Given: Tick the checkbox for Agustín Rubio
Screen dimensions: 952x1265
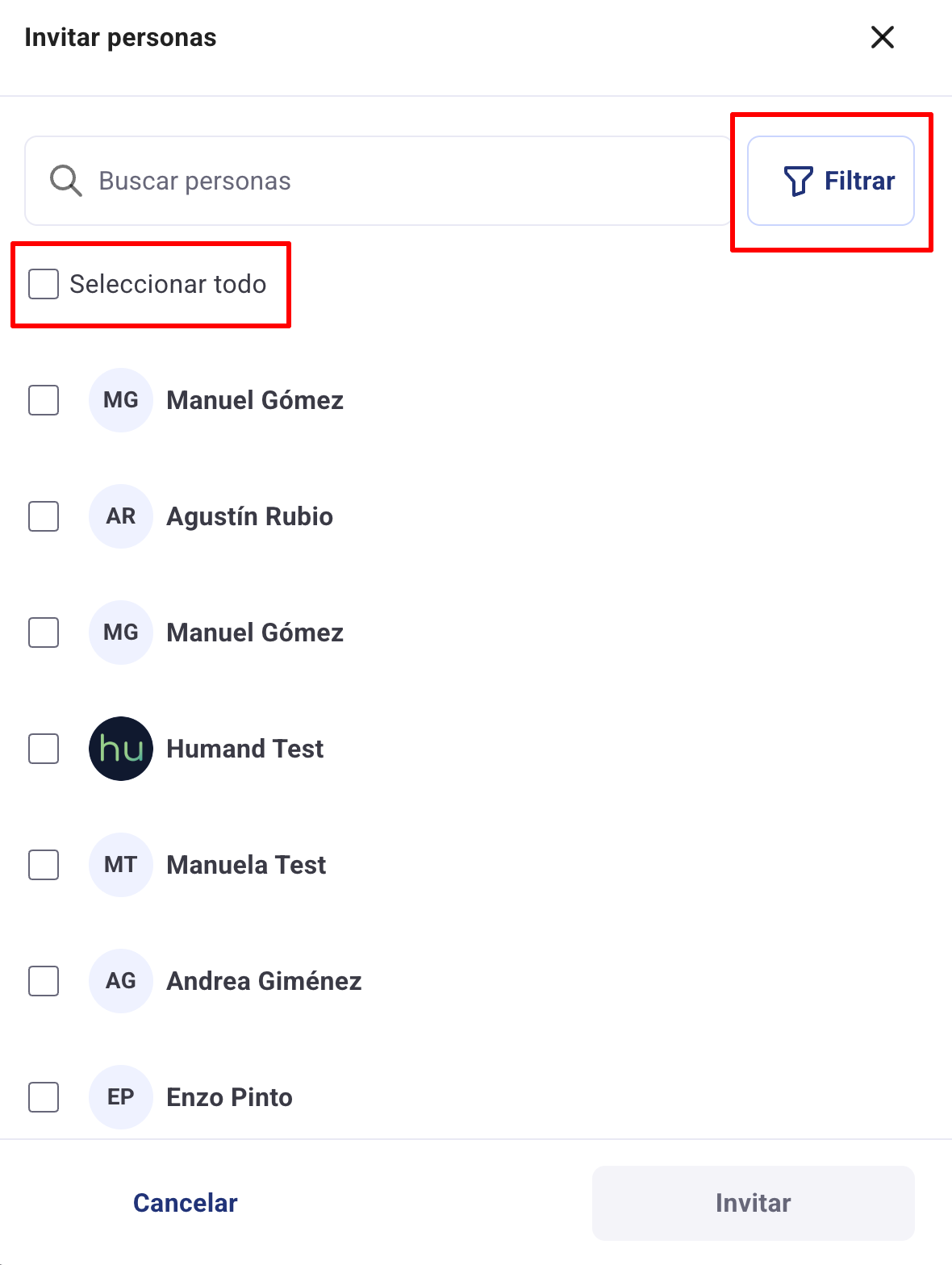Looking at the screenshot, I should point(44,516).
